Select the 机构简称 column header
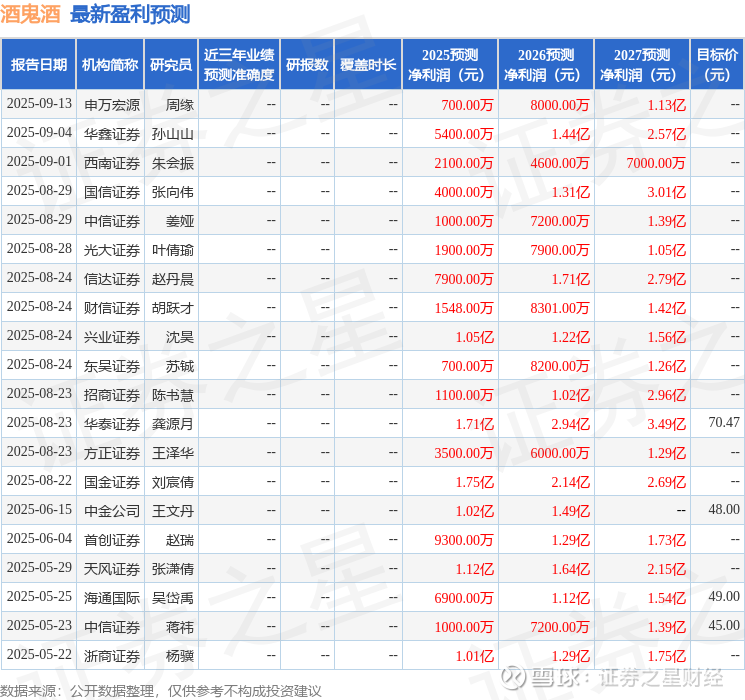Image resolution: width=745 pixels, height=700 pixels. coord(110,65)
